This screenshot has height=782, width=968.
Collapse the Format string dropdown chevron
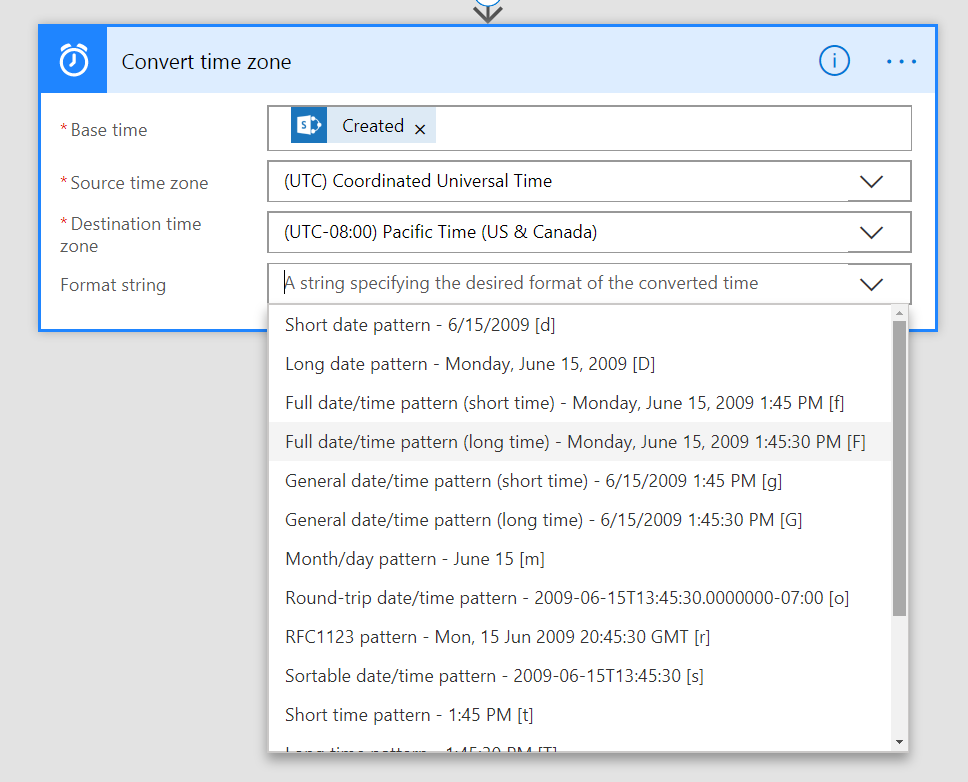click(871, 284)
